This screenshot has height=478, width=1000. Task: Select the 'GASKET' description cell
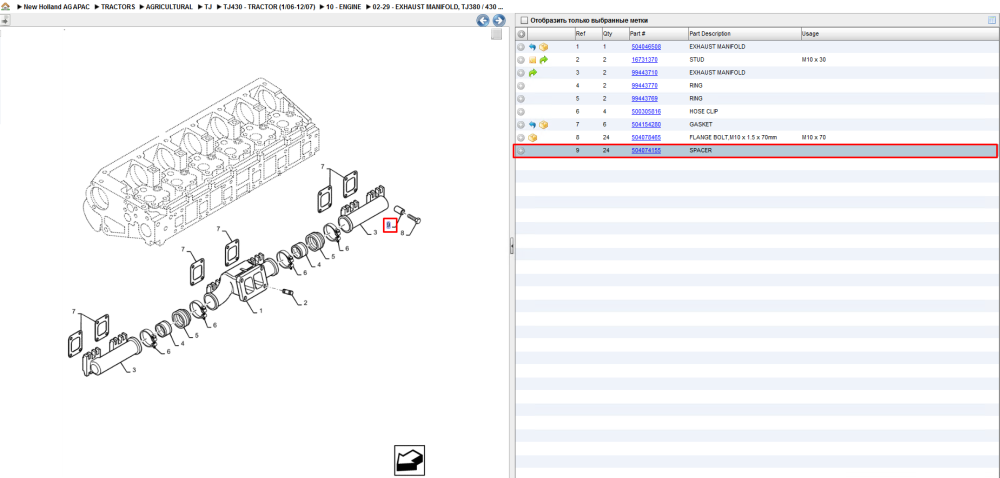(x=700, y=125)
